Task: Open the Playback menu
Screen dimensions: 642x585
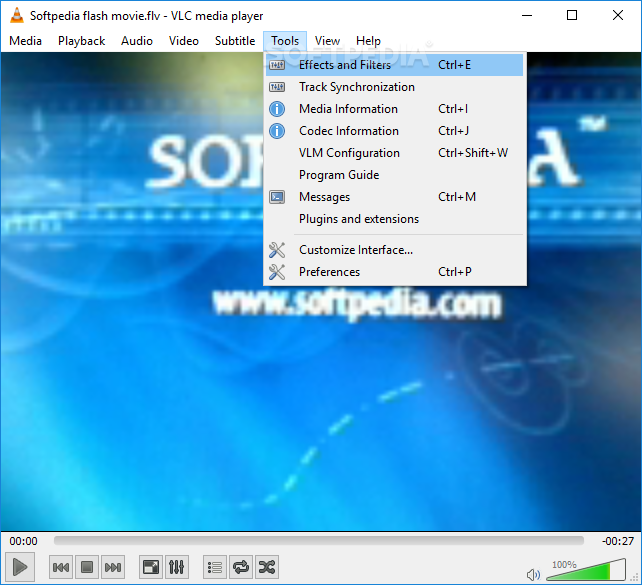Action: [81, 41]
